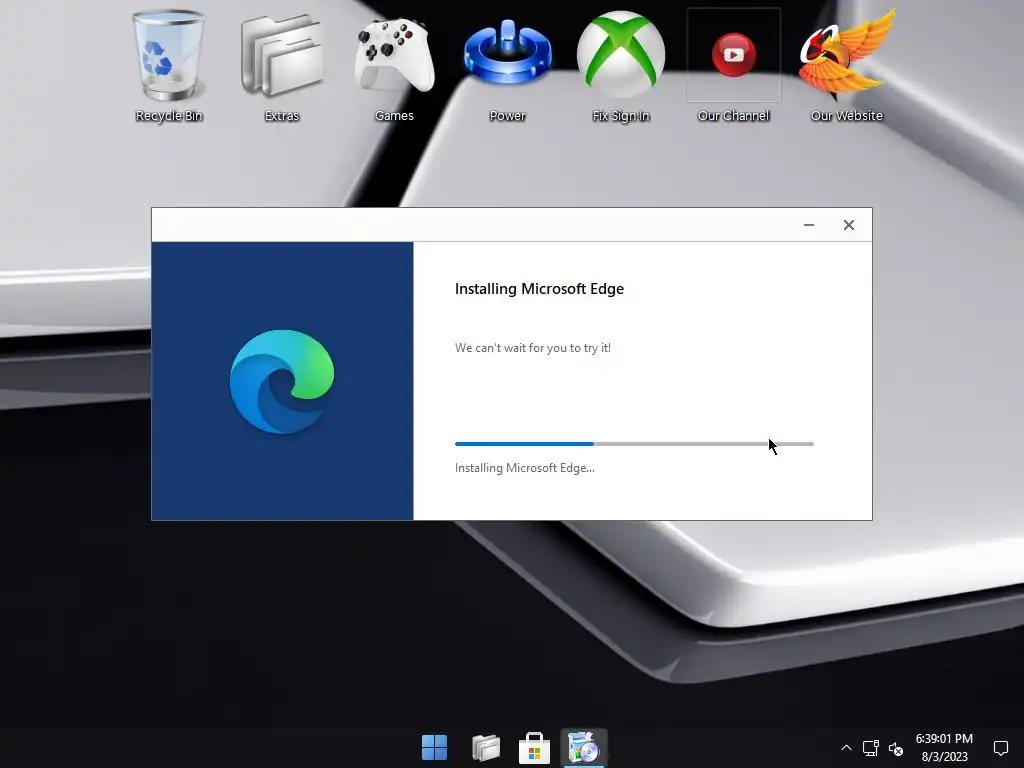Viewport: 1024px width, 768px height.
Task: Open the clock showing 6:39:01 PM
Action: pyautogui.click(x=944, y=739)
